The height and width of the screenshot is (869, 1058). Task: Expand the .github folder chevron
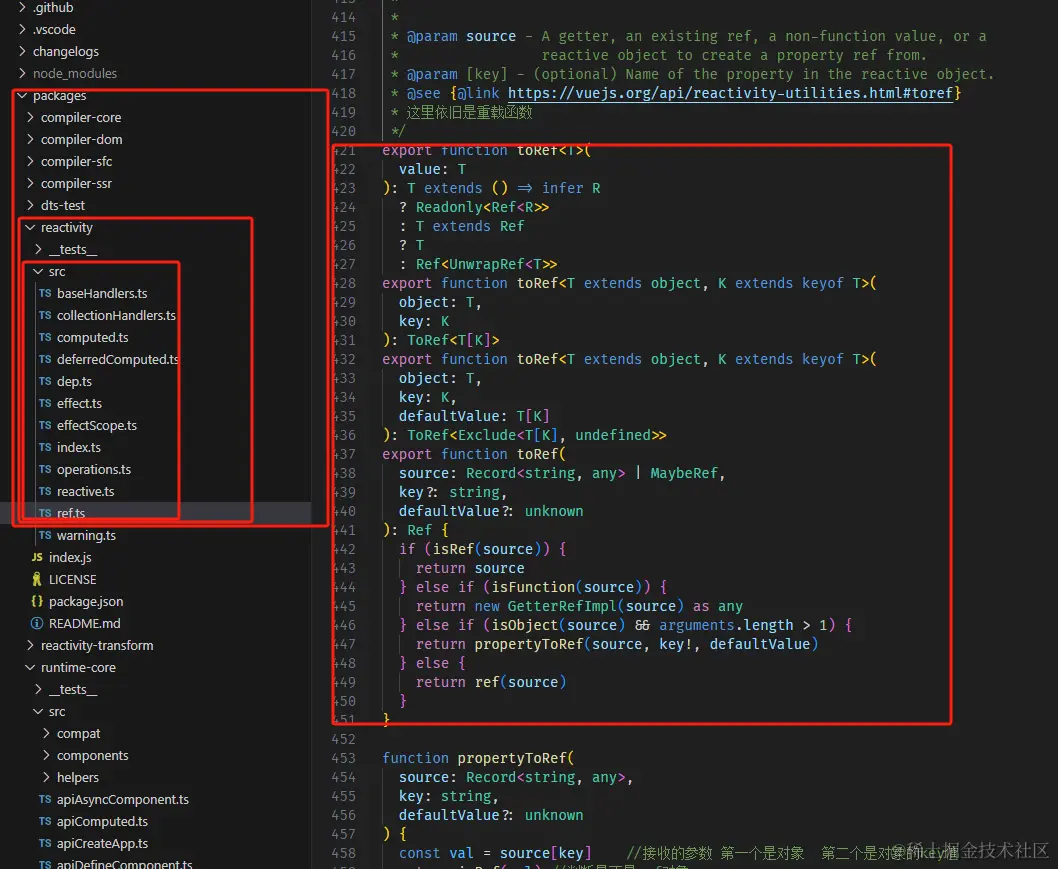click(x=22, y=7)
